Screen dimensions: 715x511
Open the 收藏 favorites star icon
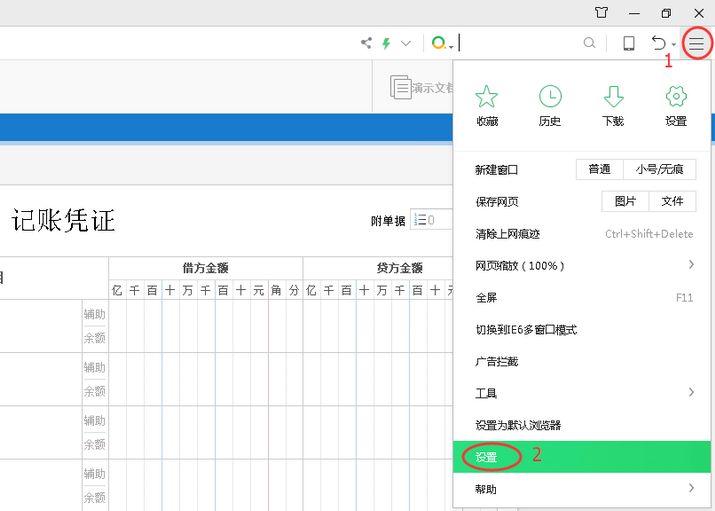(487, 97)
